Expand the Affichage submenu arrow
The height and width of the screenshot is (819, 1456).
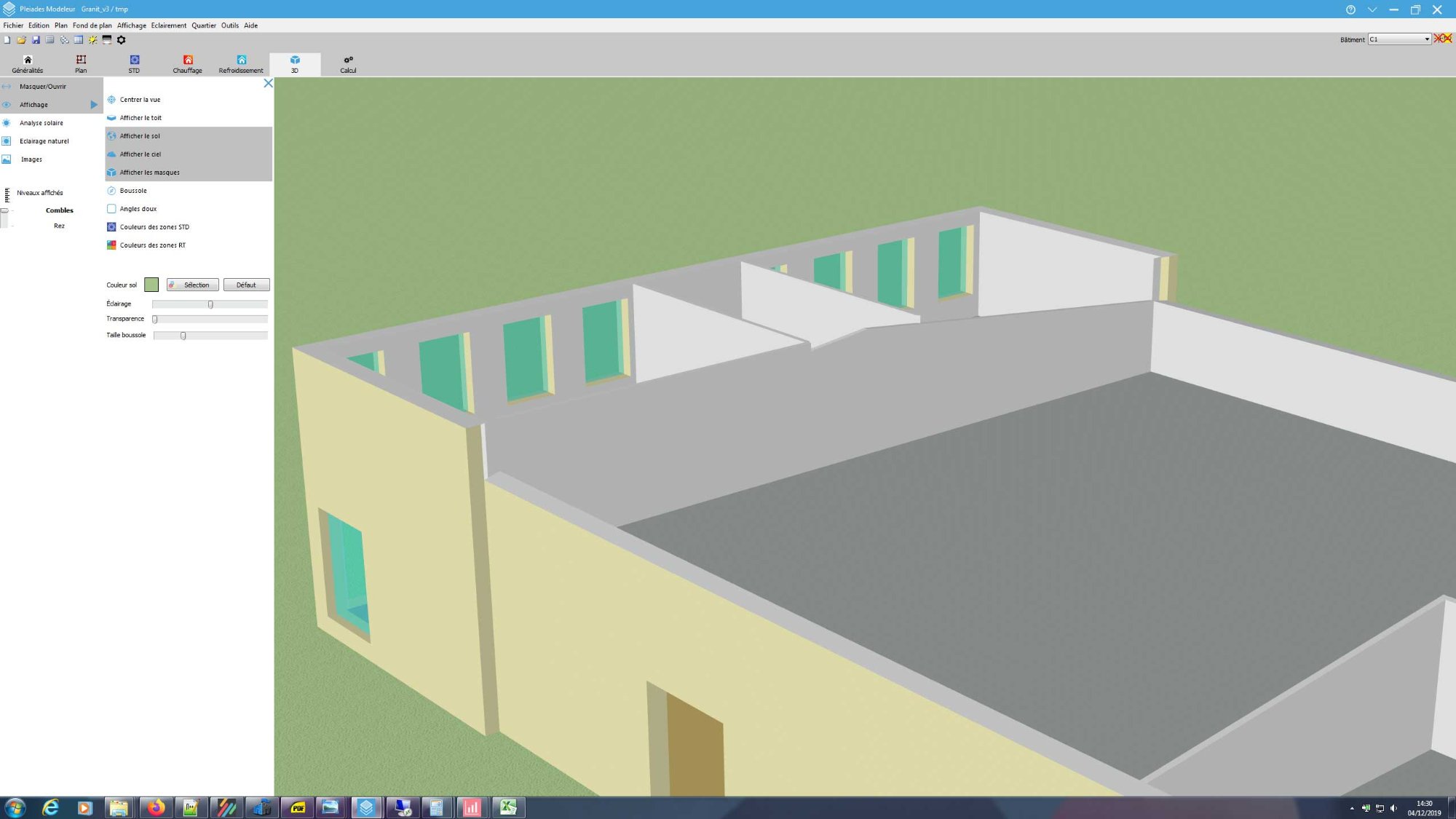(94, 105)
